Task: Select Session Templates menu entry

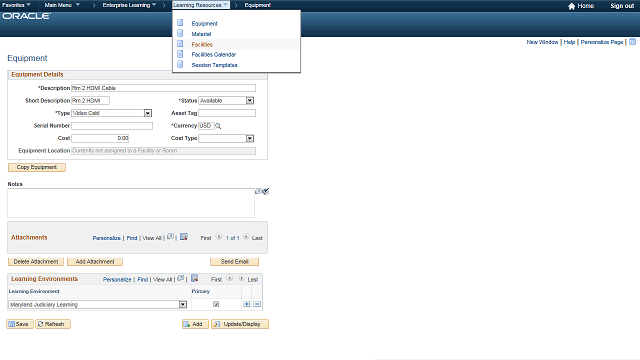Action: 214,65
